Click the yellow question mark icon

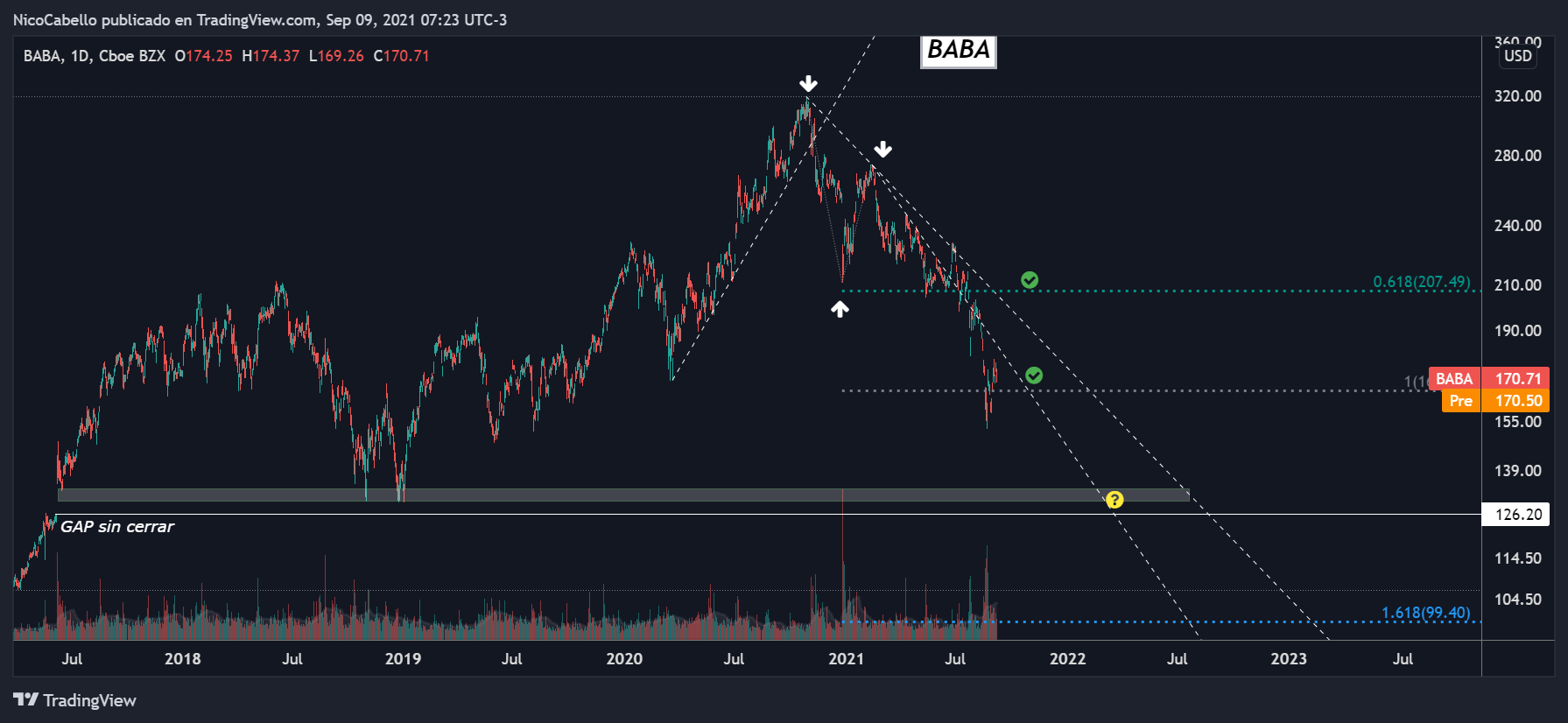pos(1114,500)
